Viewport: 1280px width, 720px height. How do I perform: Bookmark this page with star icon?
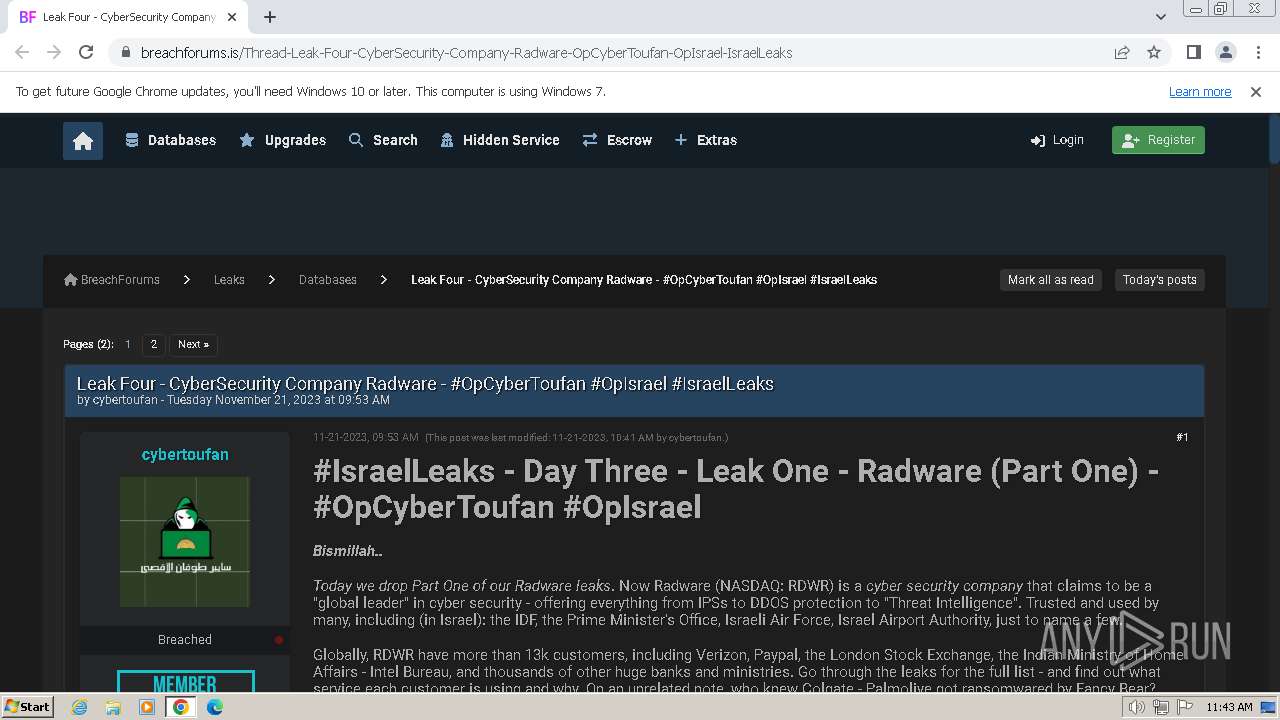pos(1154,53)
